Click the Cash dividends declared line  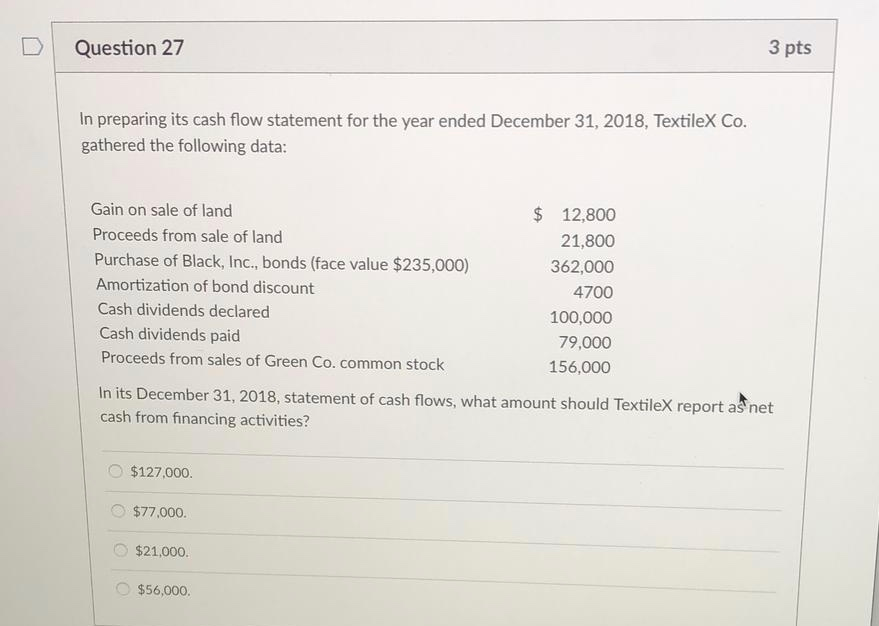coord(183,311)
